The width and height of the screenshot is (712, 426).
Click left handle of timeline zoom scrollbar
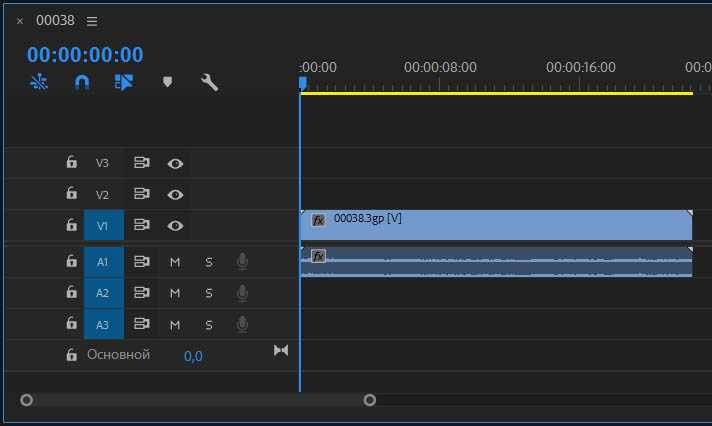coord(27,400)
